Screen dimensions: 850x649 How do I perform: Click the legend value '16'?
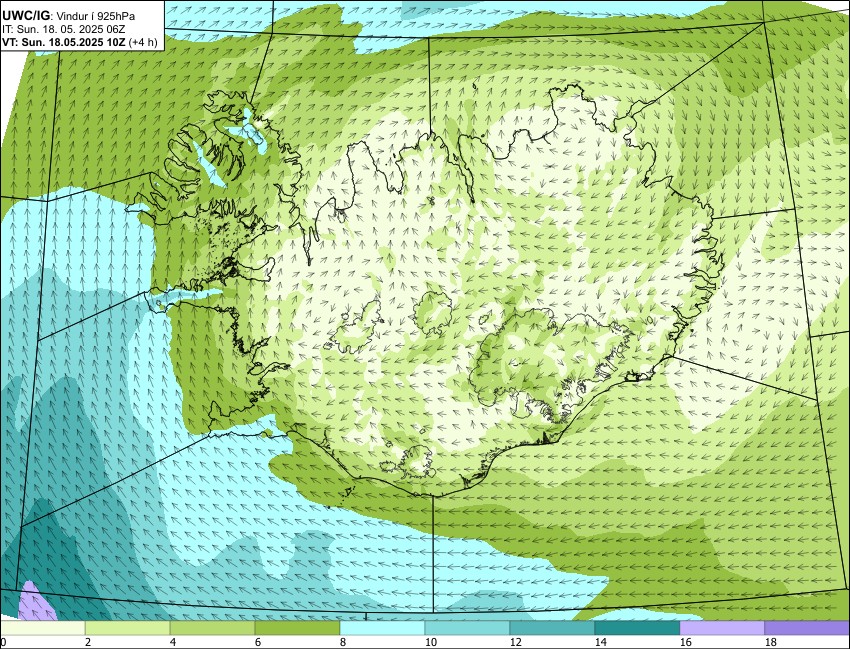(x=686, y=642)
